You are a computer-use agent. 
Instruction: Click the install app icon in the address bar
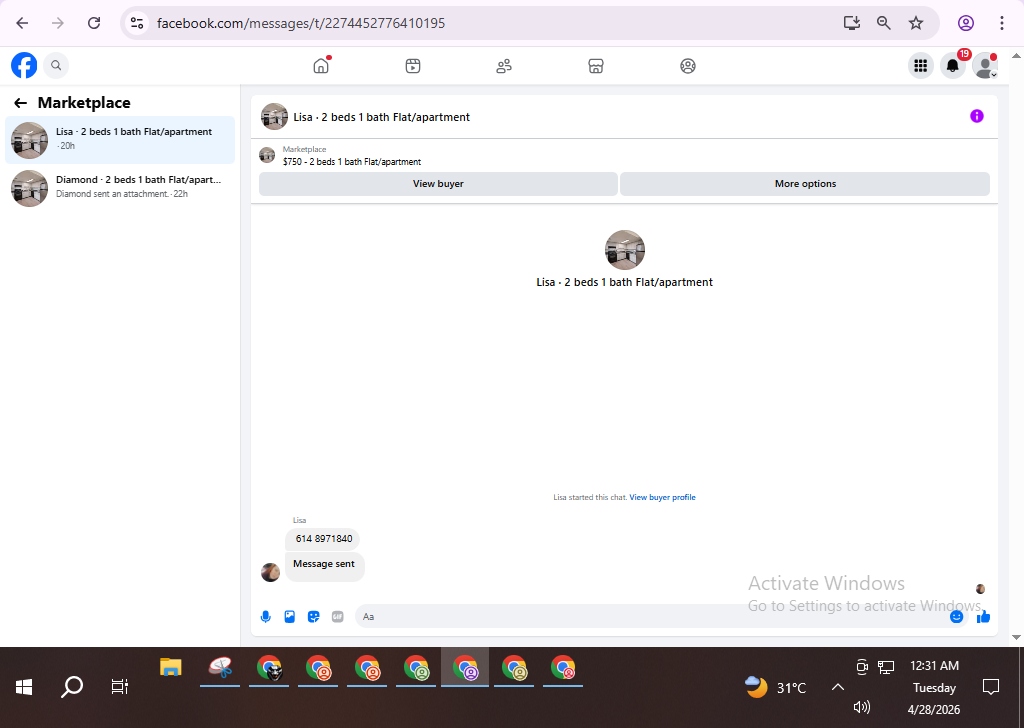pos(852,23)
